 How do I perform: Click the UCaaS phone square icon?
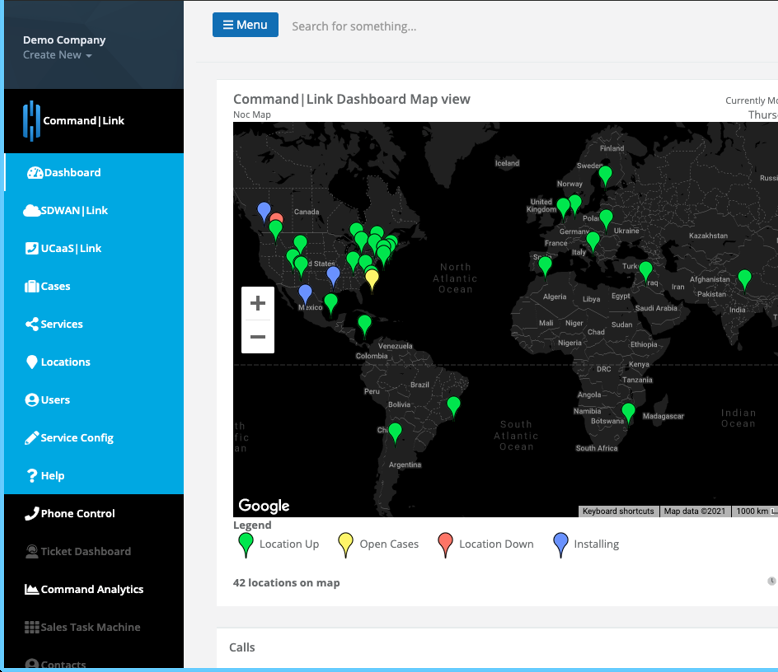(x=32, y=248)
